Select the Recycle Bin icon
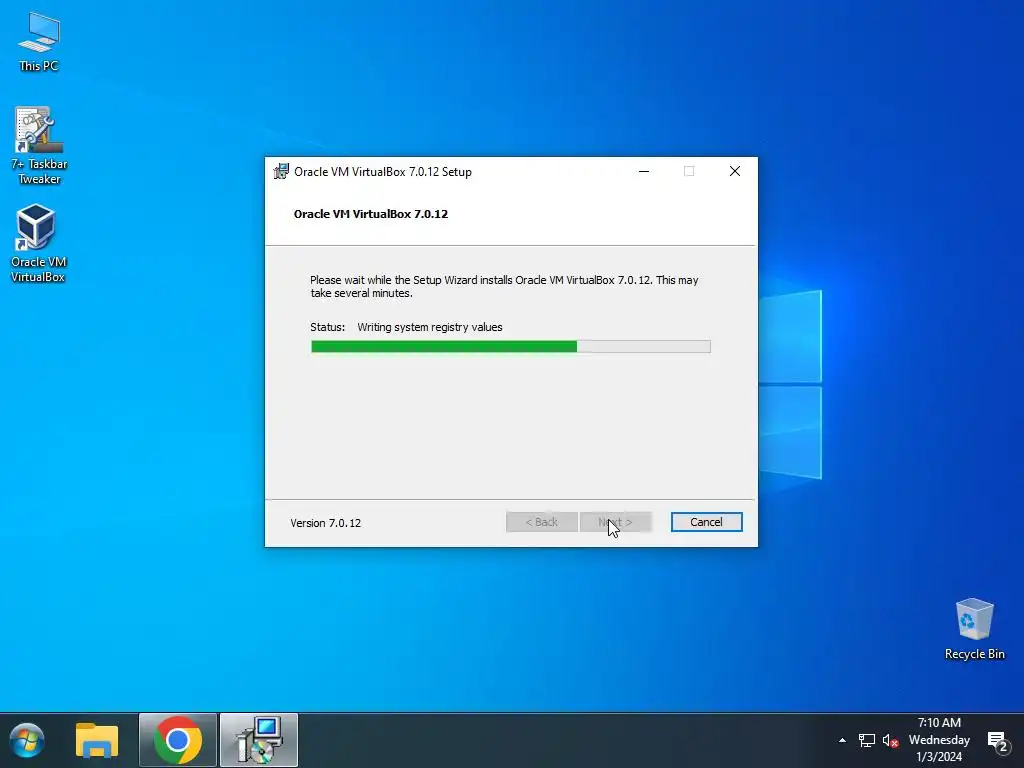Image resolution: width=1024 pixels, height=768 pixels. 974,629
